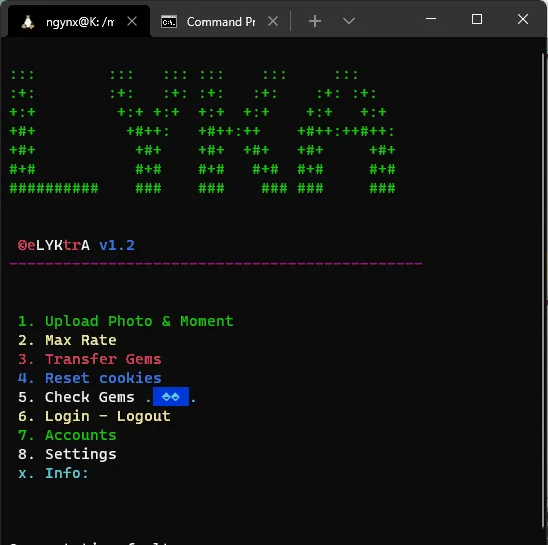The width and height of the screenshot is (548, 545).
Task: Open the new-tab profile dropdown
Action: point(349,21)
